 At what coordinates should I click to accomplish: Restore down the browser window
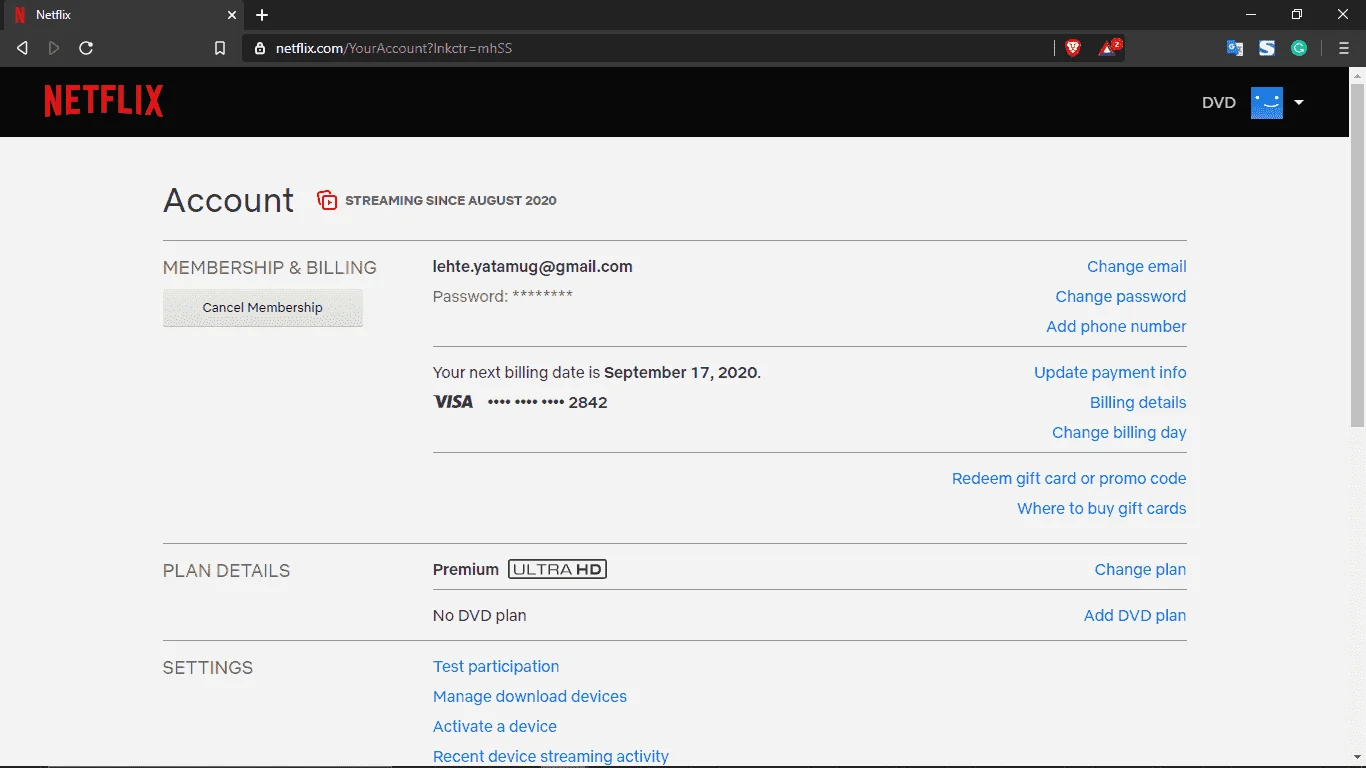click(x=1297, y=15)
